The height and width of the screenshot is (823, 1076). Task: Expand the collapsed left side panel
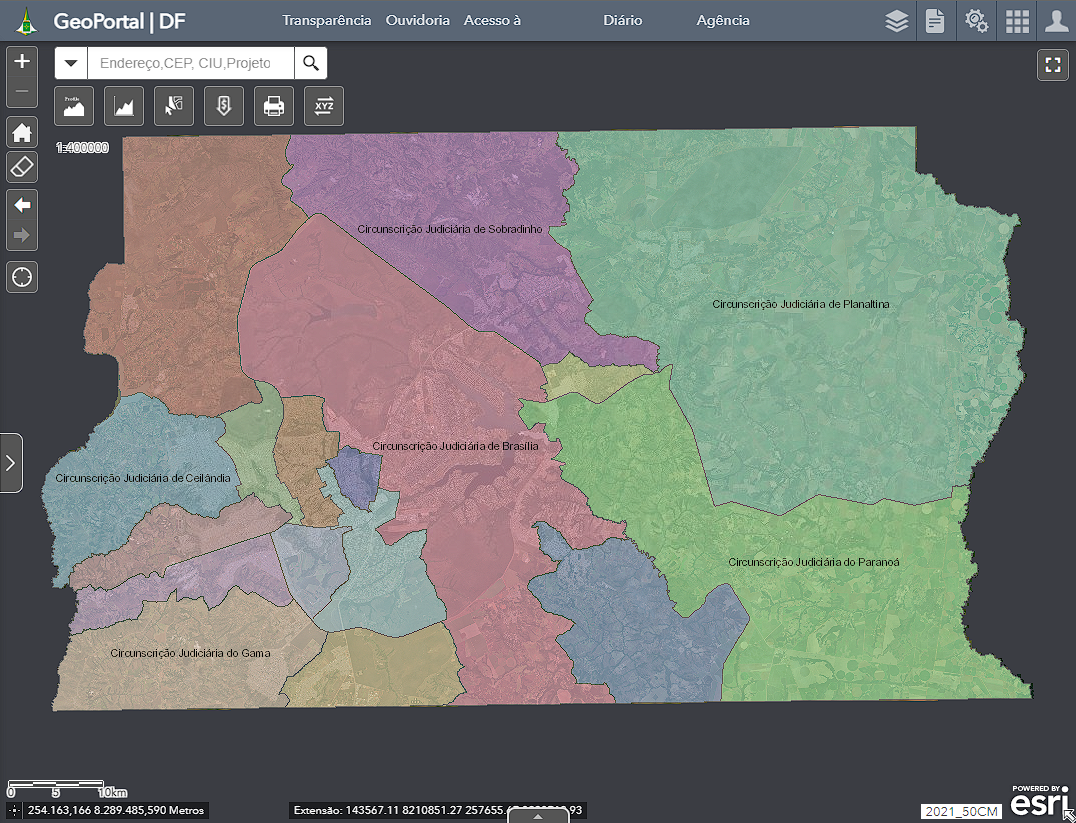[x=11, y=463]
